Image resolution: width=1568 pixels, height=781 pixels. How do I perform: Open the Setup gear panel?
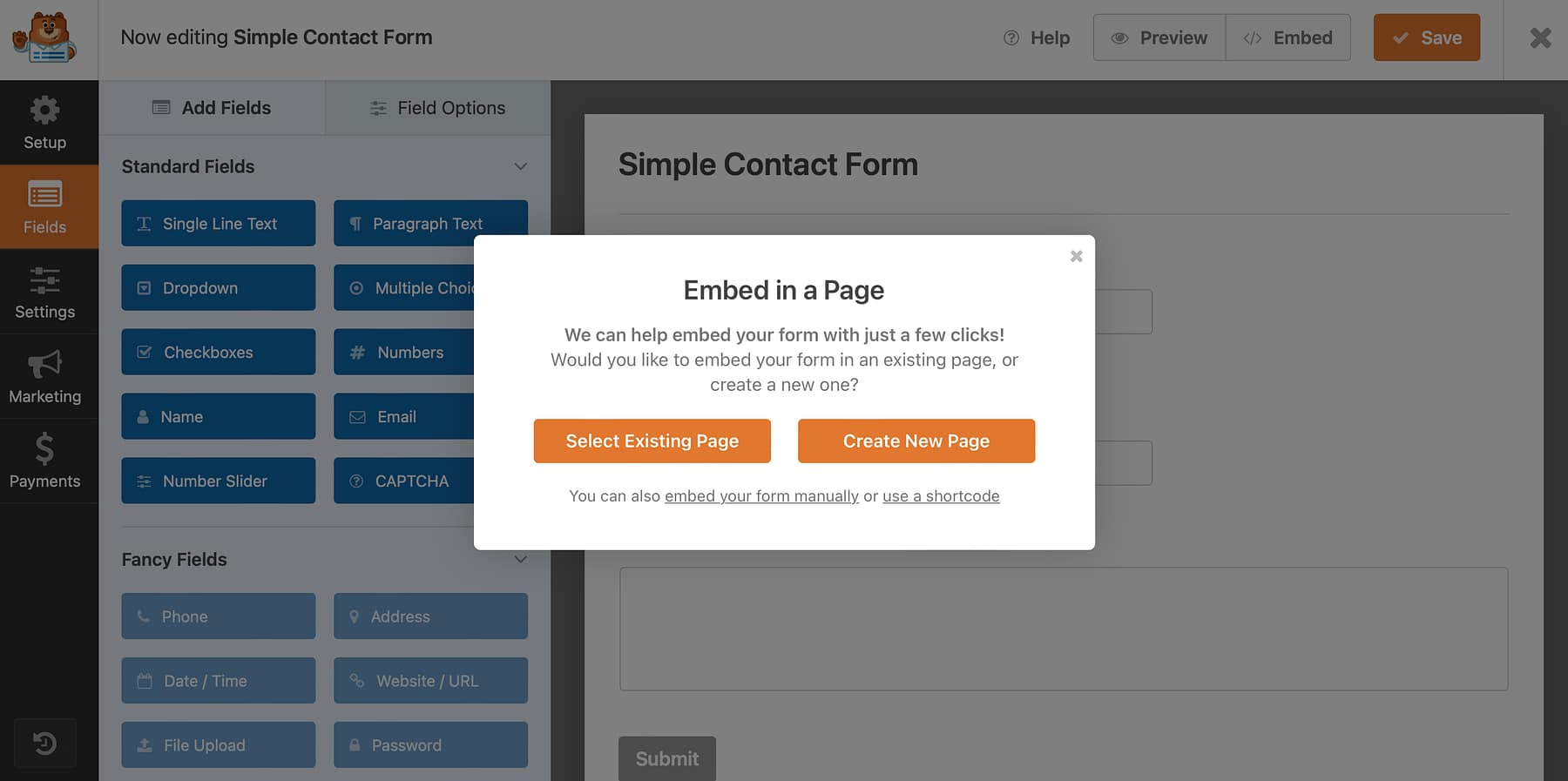44,123
